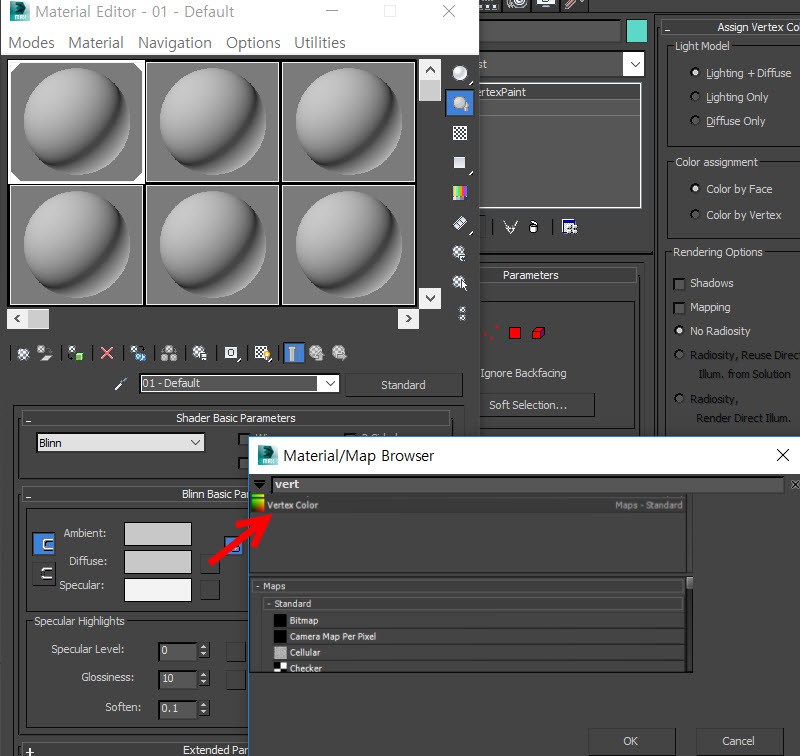Click the Make Unique icon
Screen dimensions: 800x756
tap(169, 354)
